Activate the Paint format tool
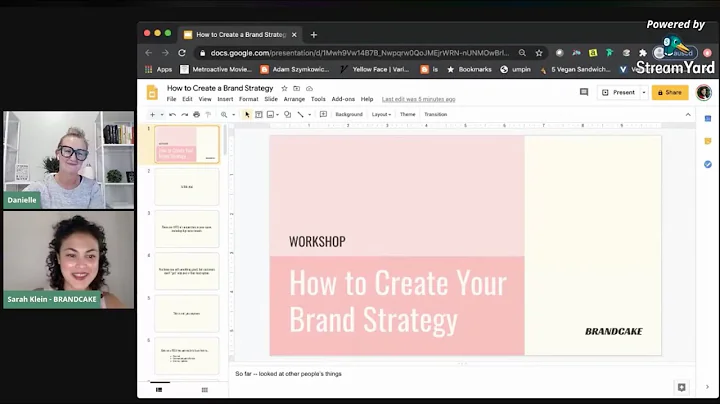This screenshot has width=720, height=404. [208, 114]
